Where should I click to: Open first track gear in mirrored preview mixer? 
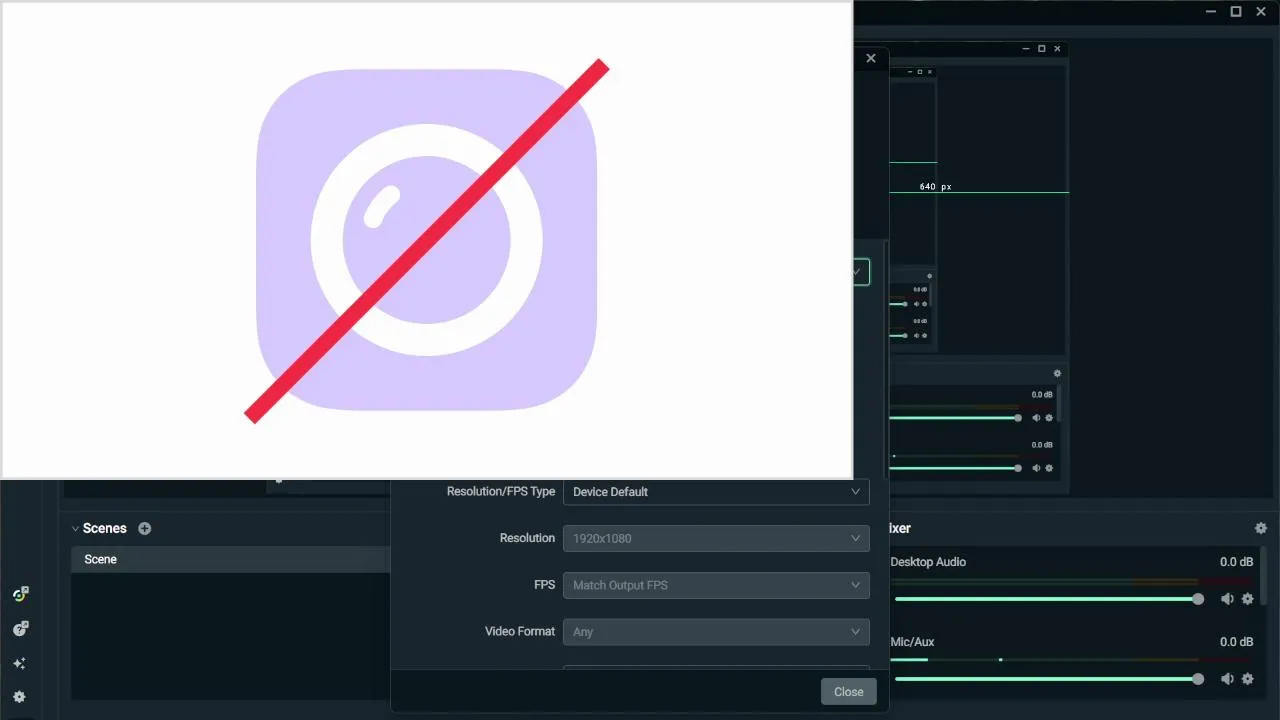(1049, 418)
